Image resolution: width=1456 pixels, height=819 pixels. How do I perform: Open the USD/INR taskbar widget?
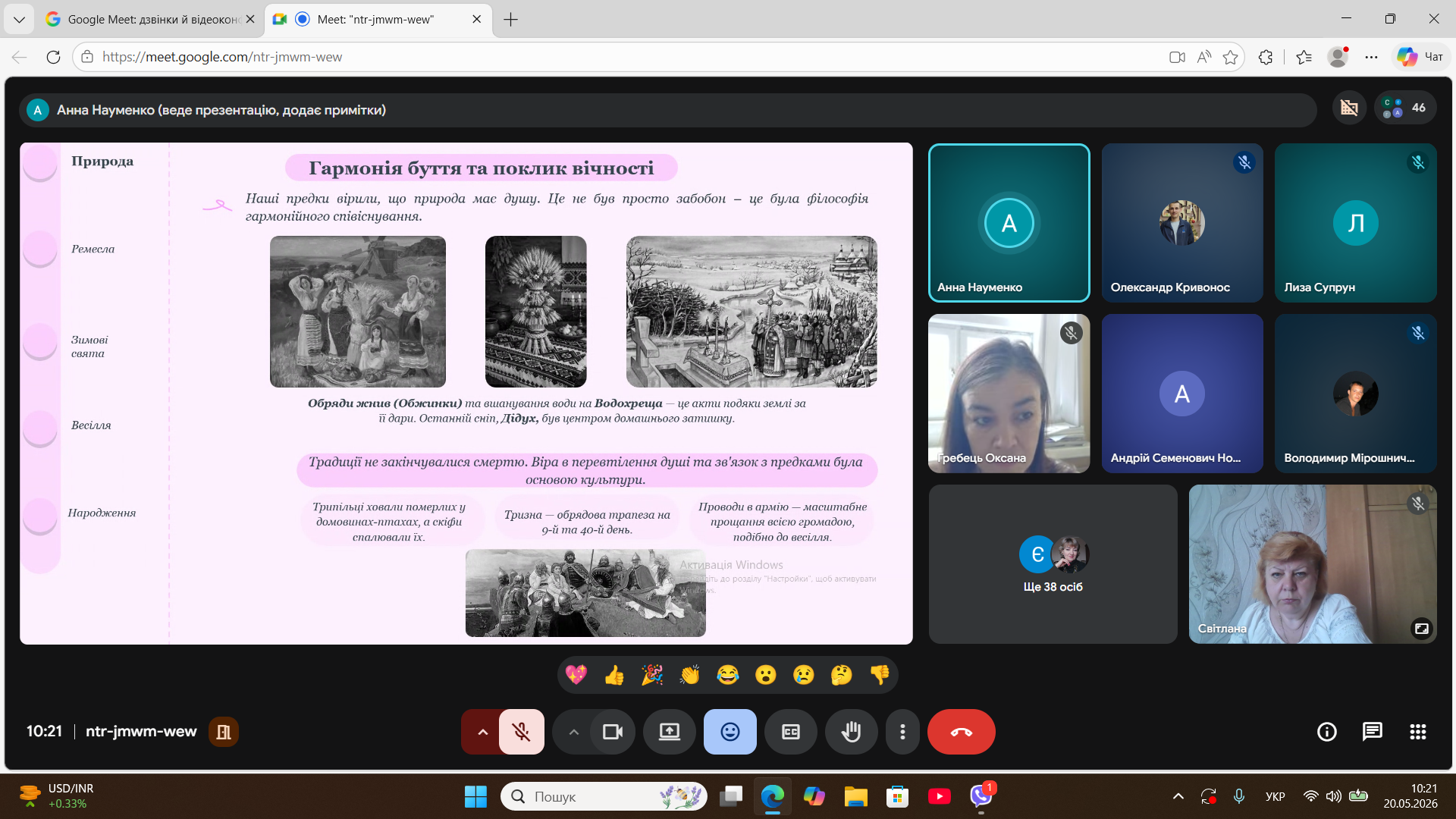point(57,796)
